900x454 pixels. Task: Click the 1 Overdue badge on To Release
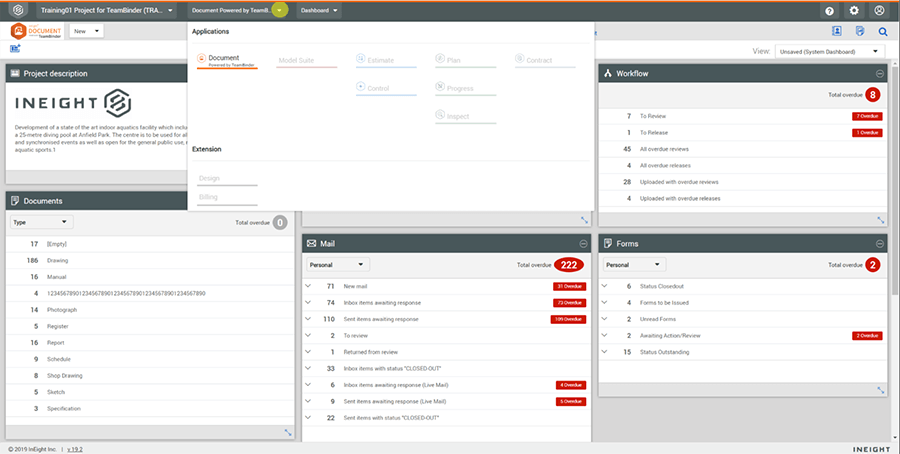867,133
